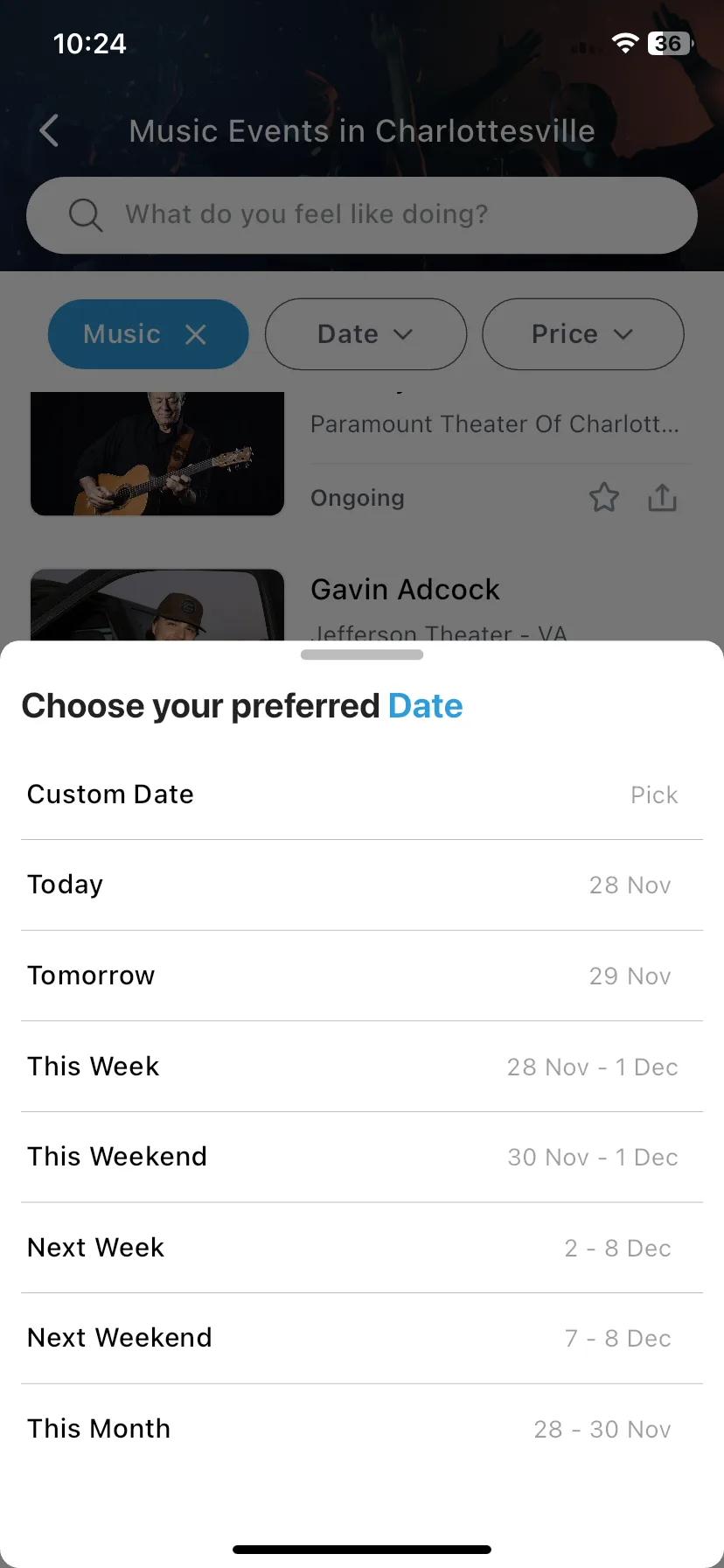Share the Paramount Theater event
724x1568 pixels.
tap(663, 497)
